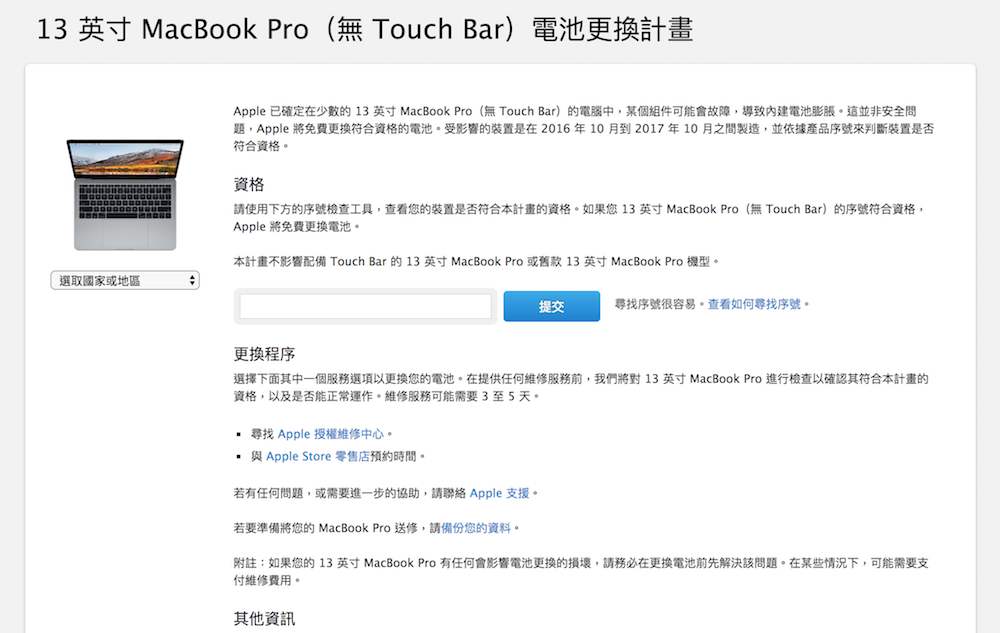Click the text 若要準備將您的 MacBook Pro 送修
1000x633 pixels.
[325, 528]
